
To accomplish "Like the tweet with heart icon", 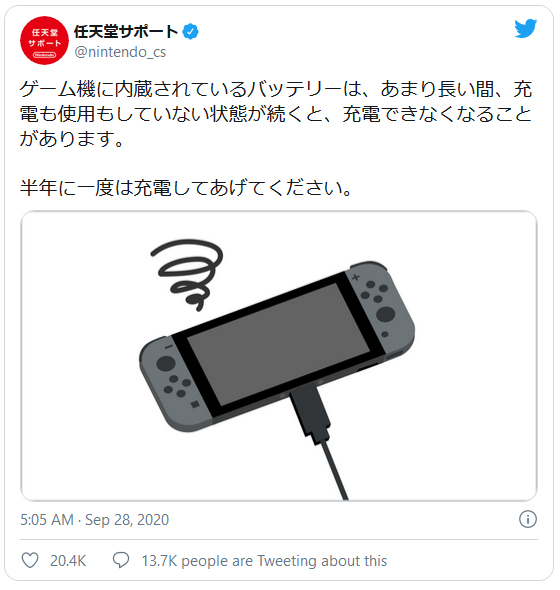I will click(30, 560).
